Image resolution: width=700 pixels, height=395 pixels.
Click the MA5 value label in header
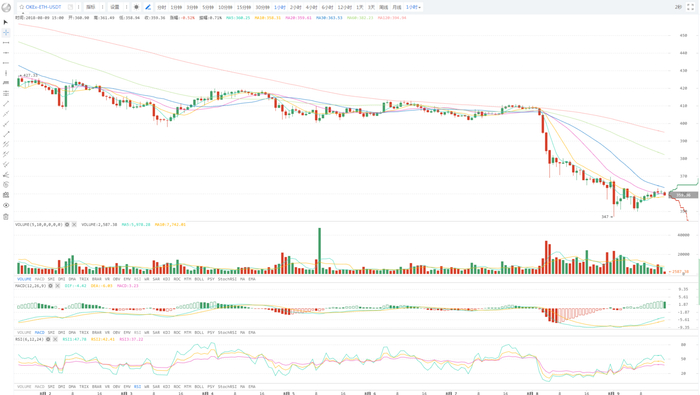point(238,18)
